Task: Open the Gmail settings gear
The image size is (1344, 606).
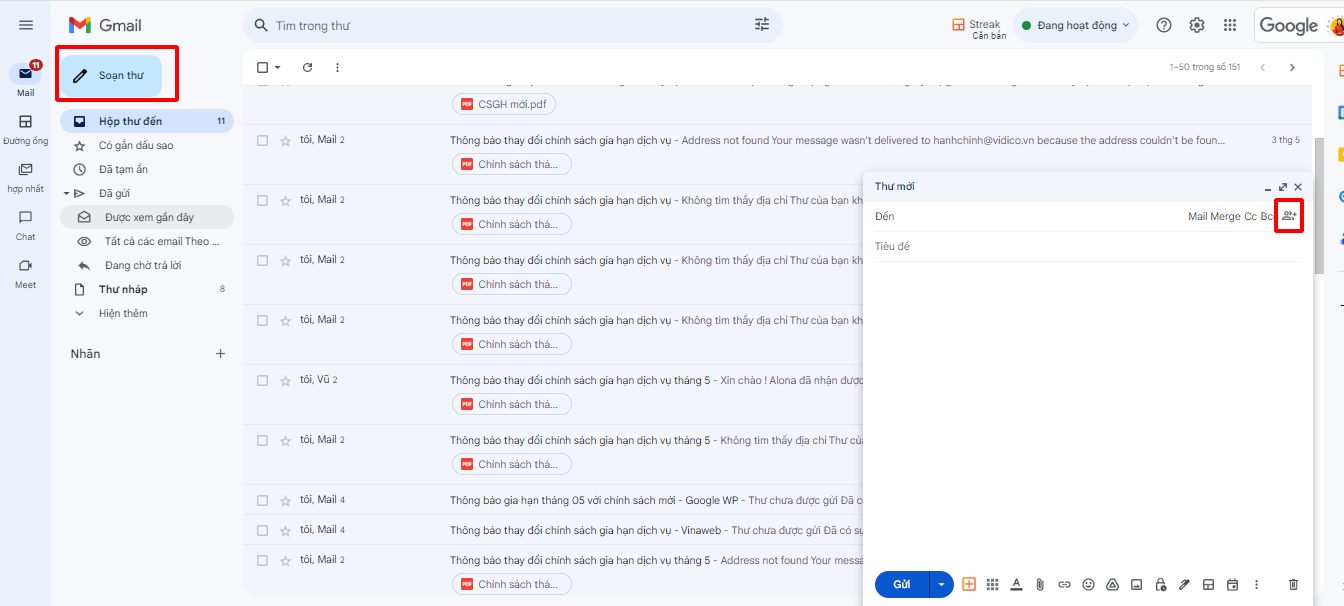Action: click(1197, 25)
